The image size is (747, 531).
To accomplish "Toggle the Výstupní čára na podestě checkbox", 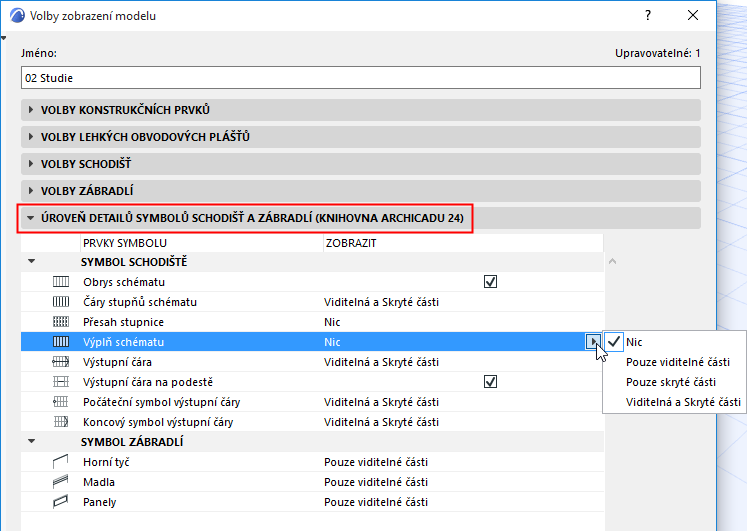I will (x=490, y=382).
